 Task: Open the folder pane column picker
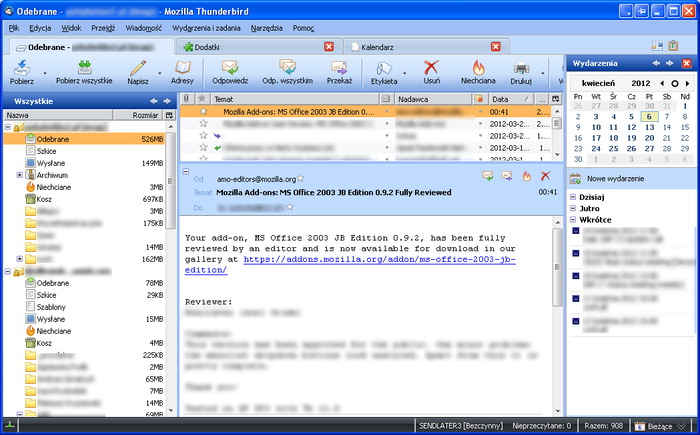169,115
